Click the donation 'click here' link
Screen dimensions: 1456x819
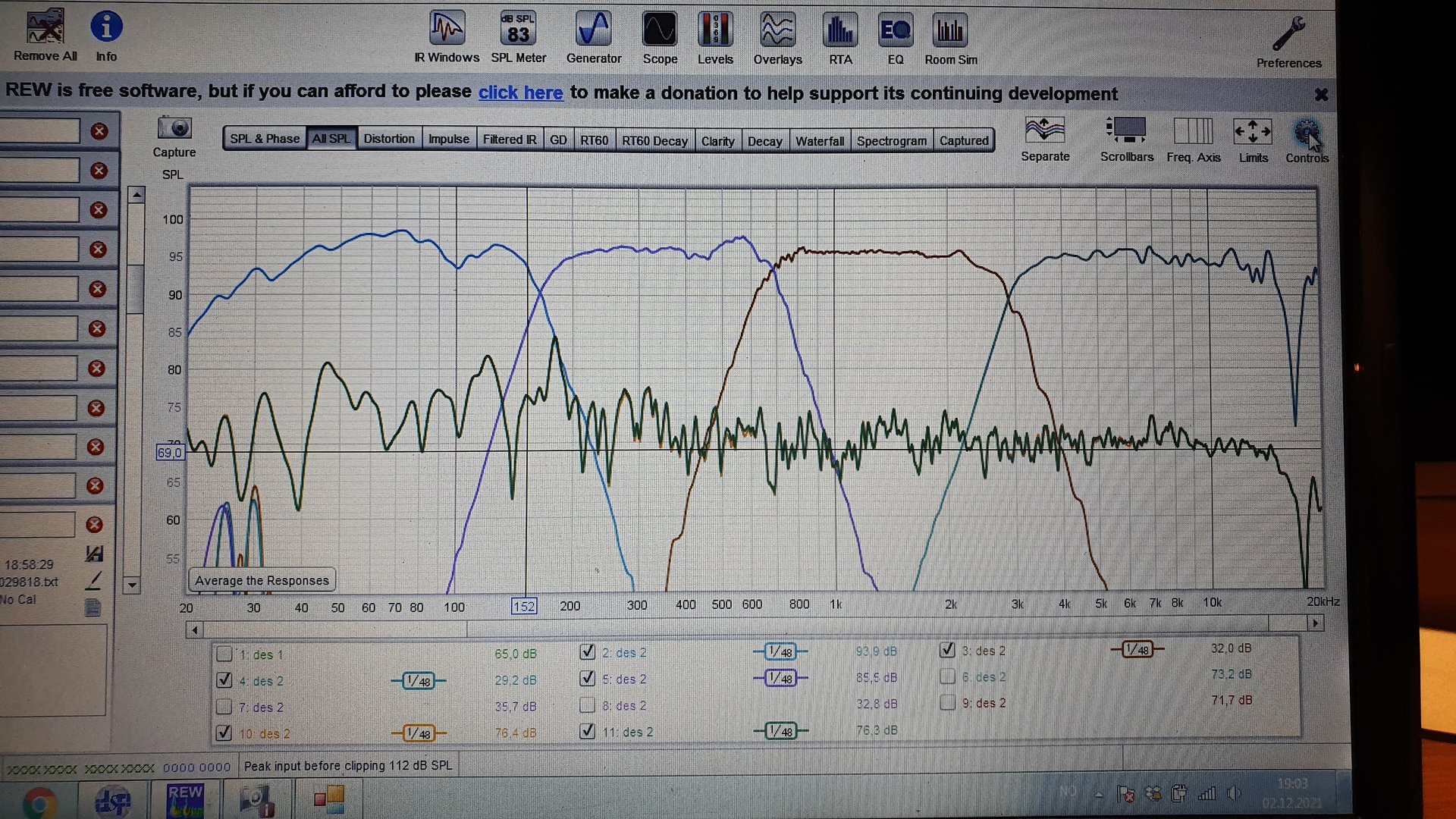click(520, 93)
